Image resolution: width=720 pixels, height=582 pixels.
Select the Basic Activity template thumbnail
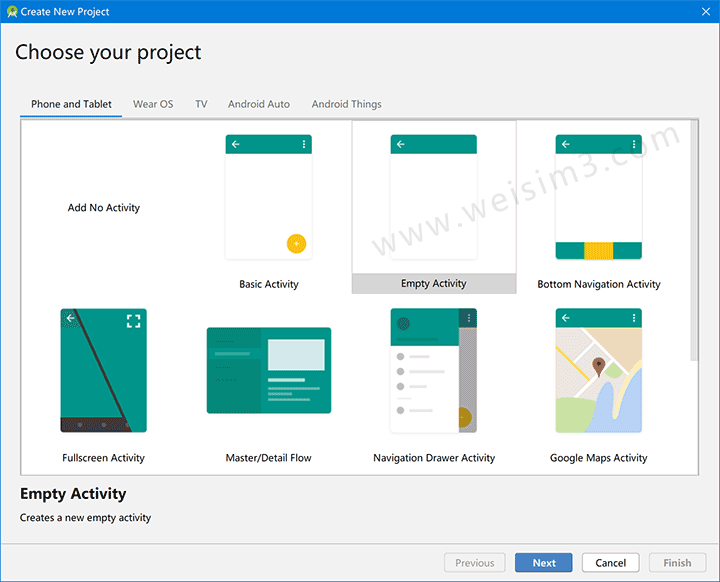[x=269, y=197]
